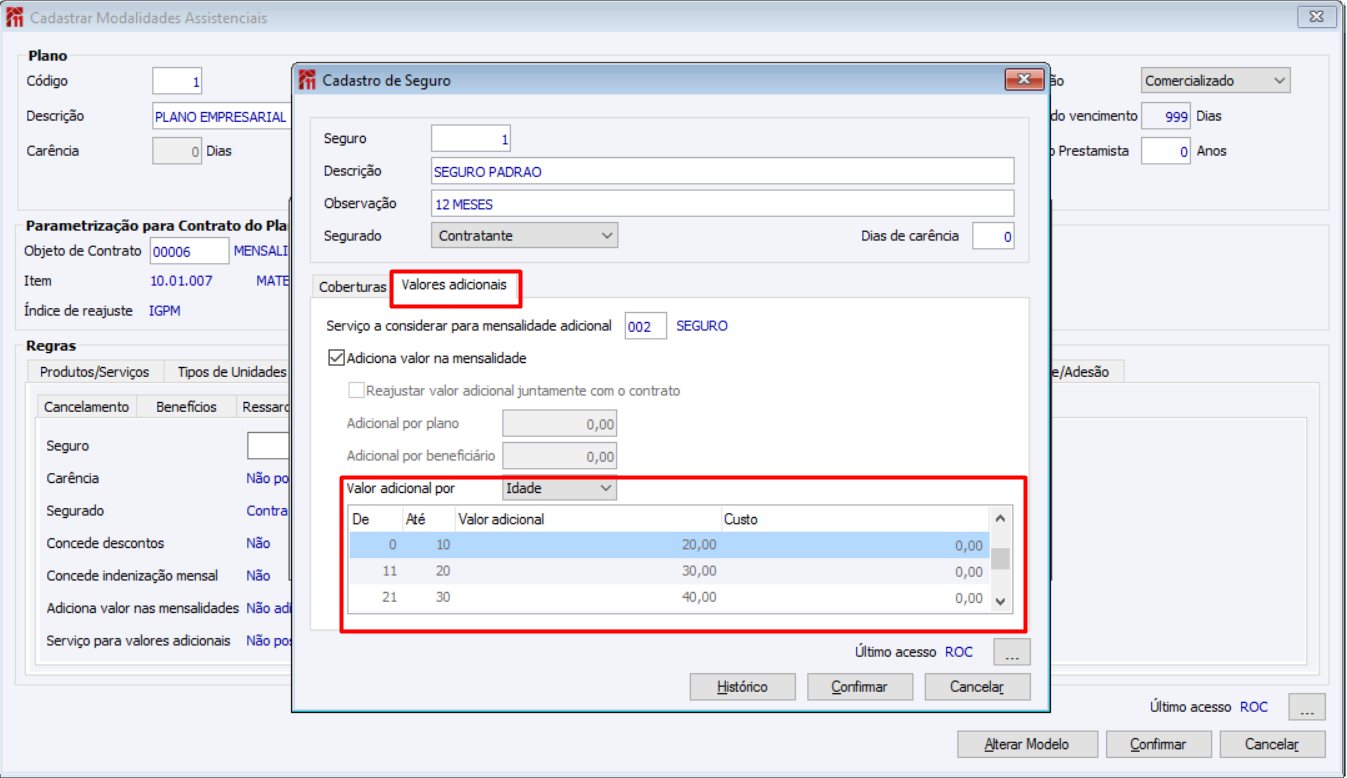Open ellipsis button beside Último acesso in main window
Image resolution: width=1347 pixels, height=778 pixels.
pos(1307,707)
